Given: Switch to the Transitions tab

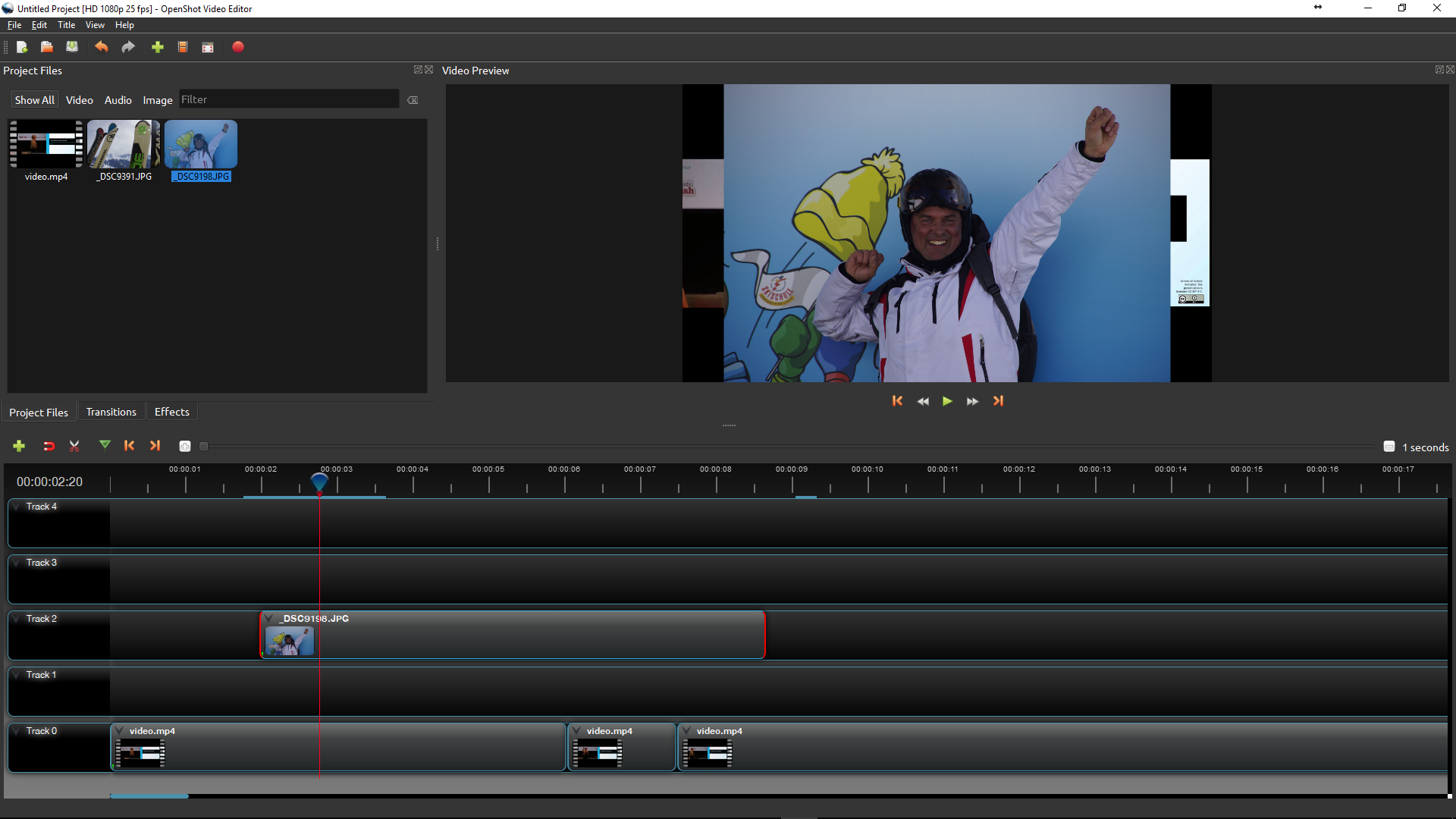Looking at the screenshot, I should point(111,411).
